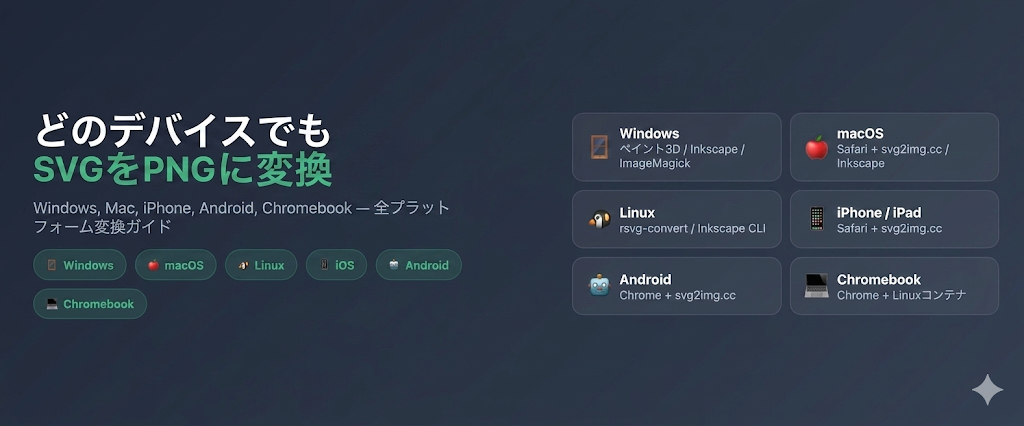The width and height of the screenshot is (1024, 426).
Task: Click the Windows pill tag
Action: [x=80, y=265]
